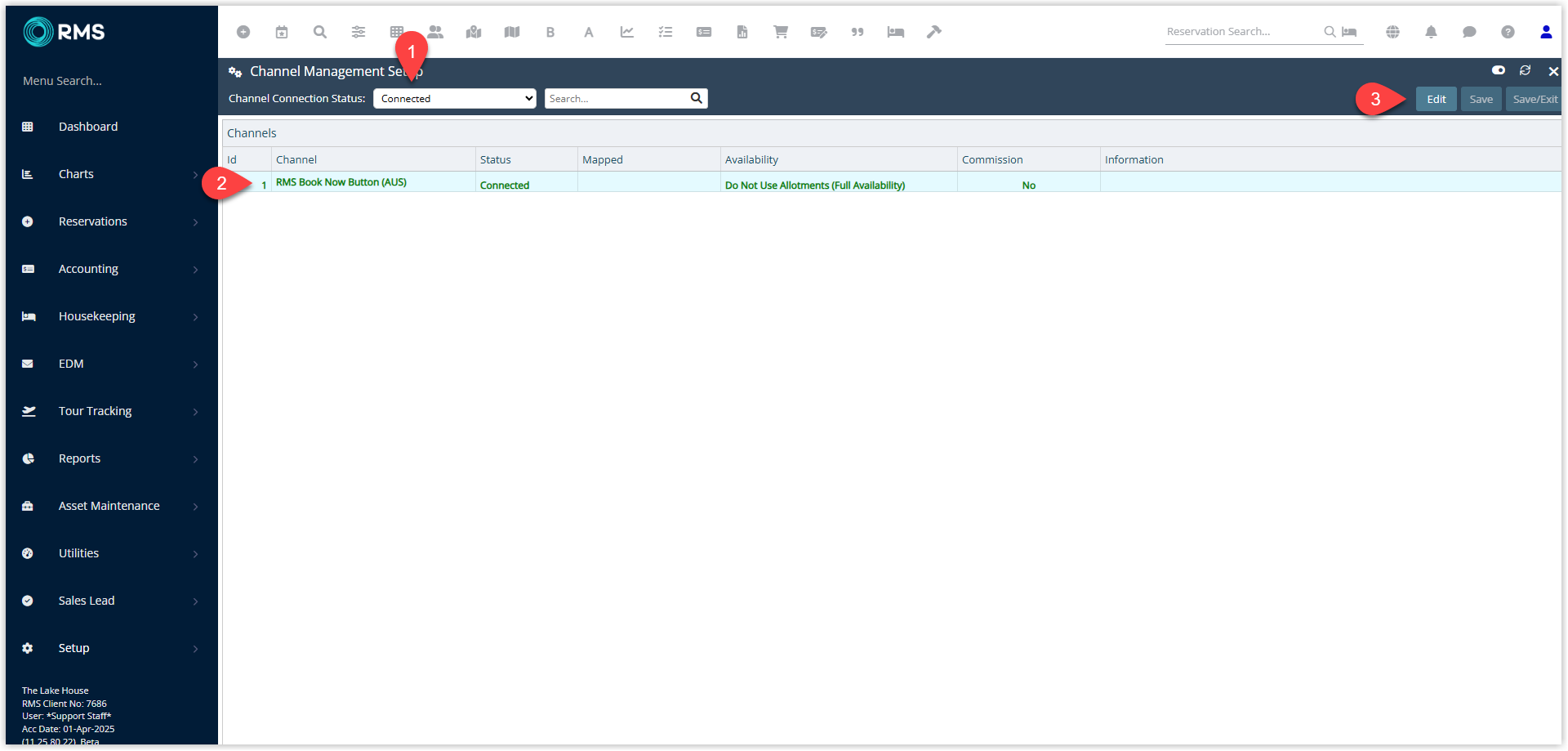Click the Save/Exit button
1568x751 pixels.
click(x=1535, y=99)
